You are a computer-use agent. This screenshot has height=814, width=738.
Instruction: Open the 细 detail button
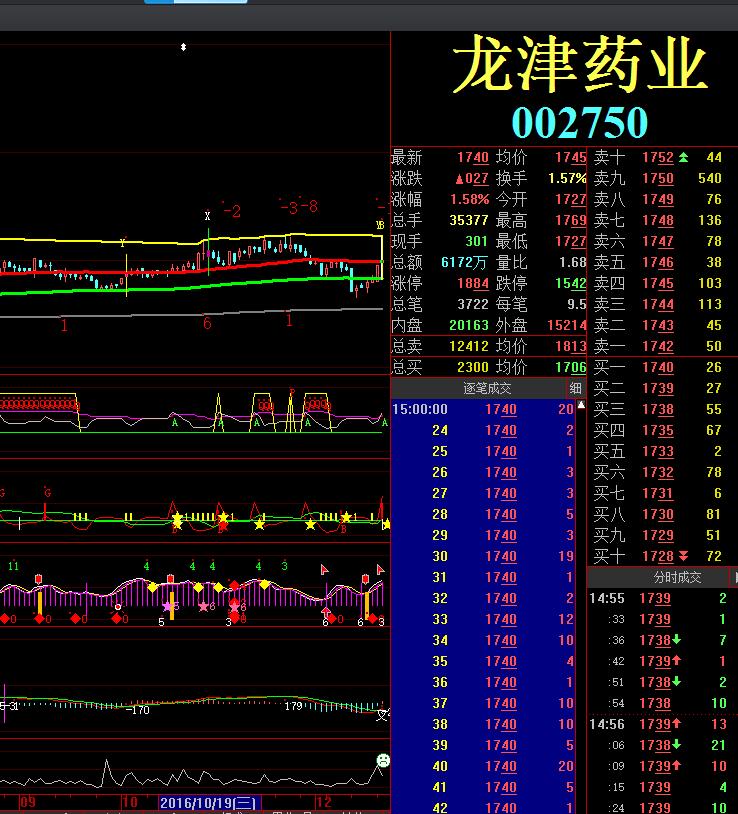[576, 388]
